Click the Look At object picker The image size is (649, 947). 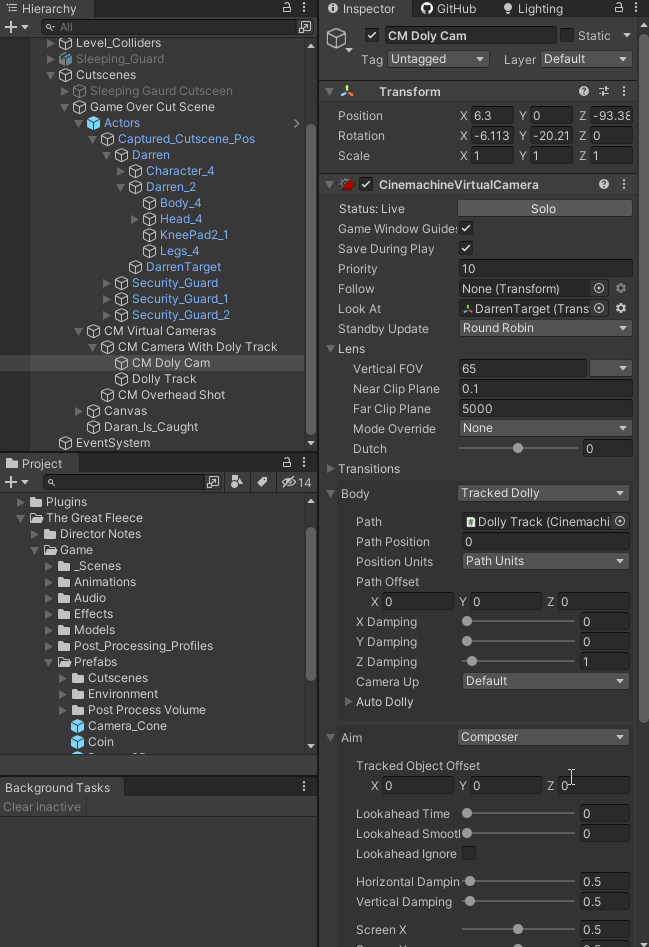[x=598, y=309]
